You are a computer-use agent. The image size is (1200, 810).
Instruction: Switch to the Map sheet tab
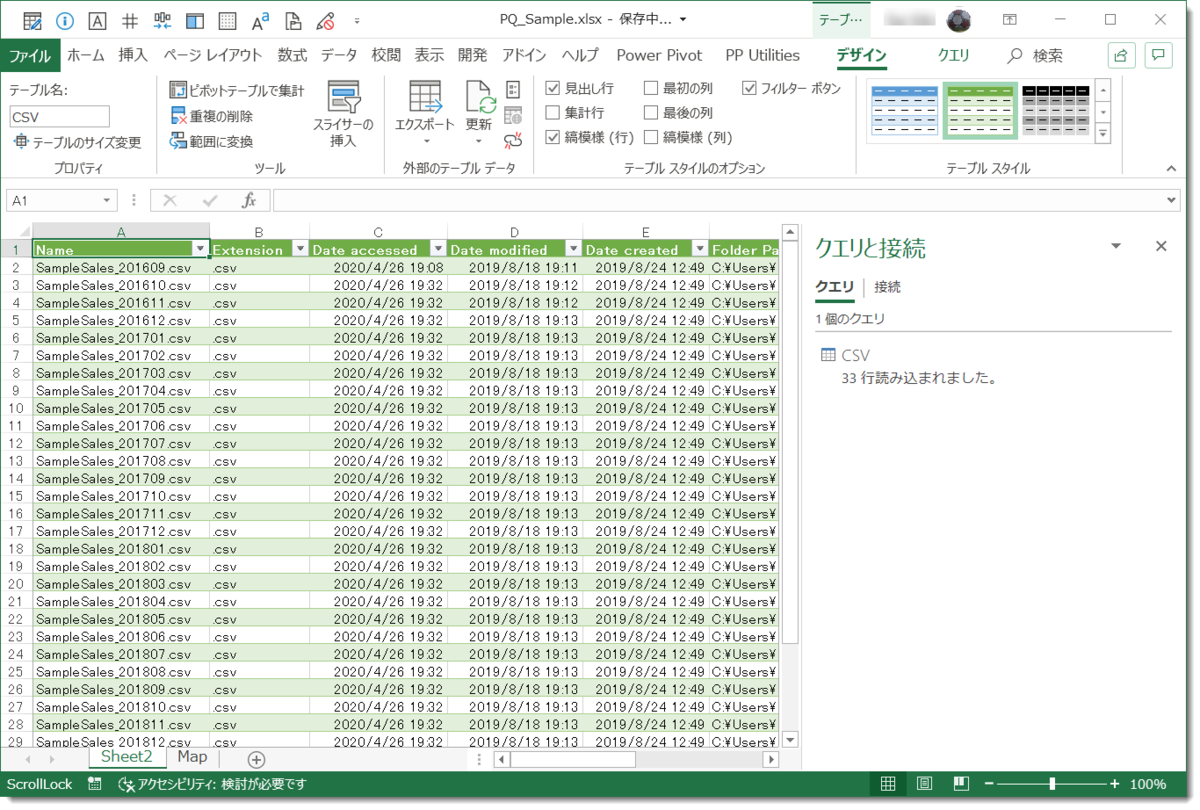[192, 758]
